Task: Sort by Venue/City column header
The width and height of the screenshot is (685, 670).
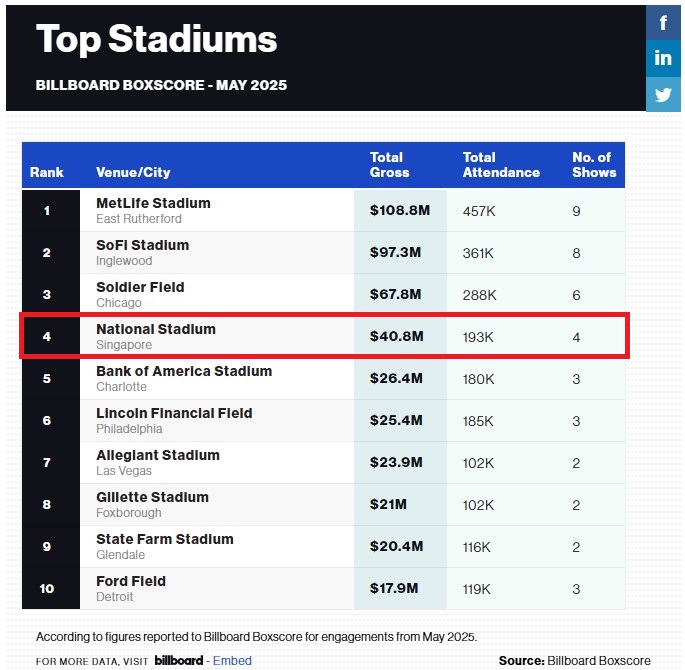Action: (x=133, y=172)
